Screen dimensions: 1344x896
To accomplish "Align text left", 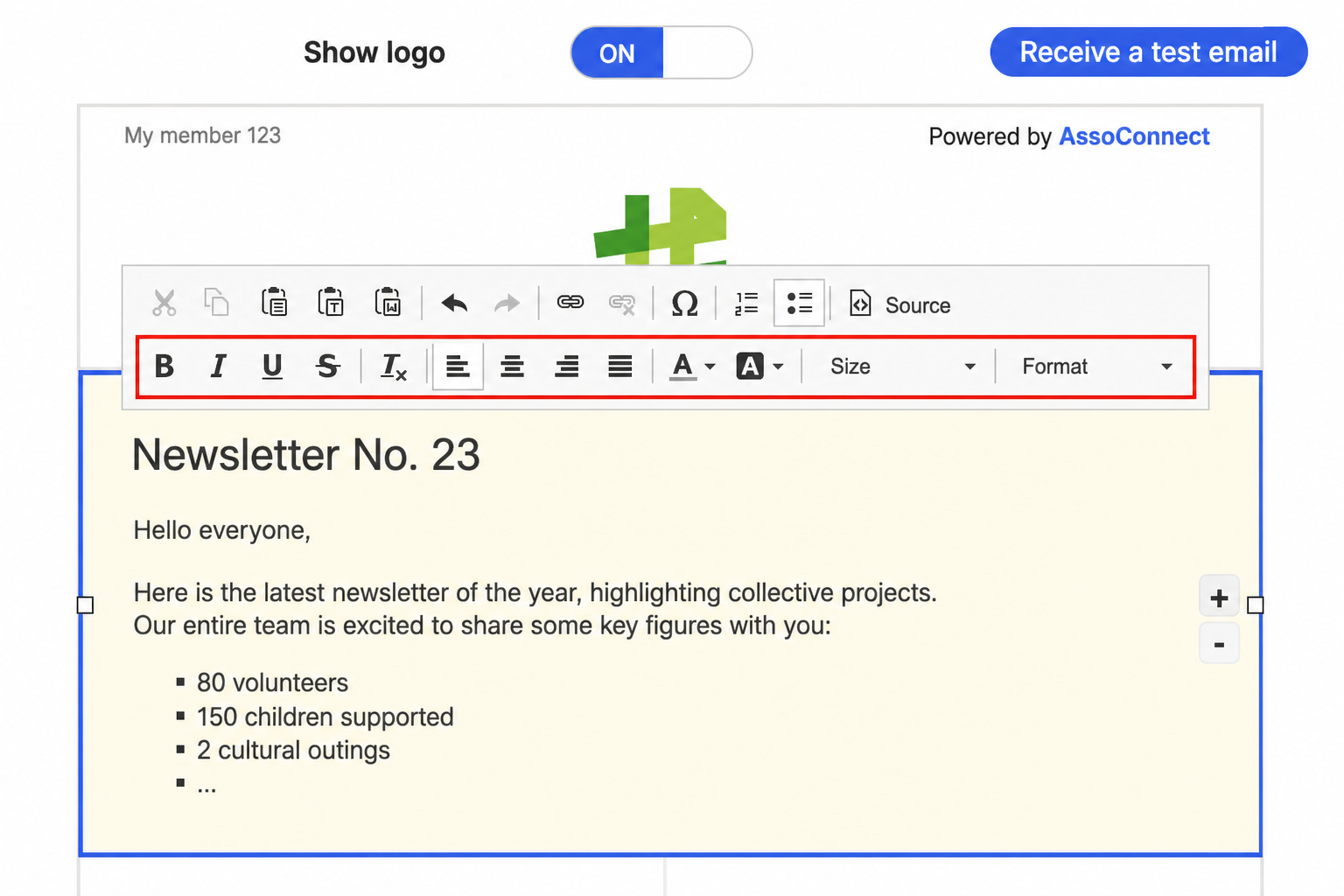I will click(x=458, y=366).
